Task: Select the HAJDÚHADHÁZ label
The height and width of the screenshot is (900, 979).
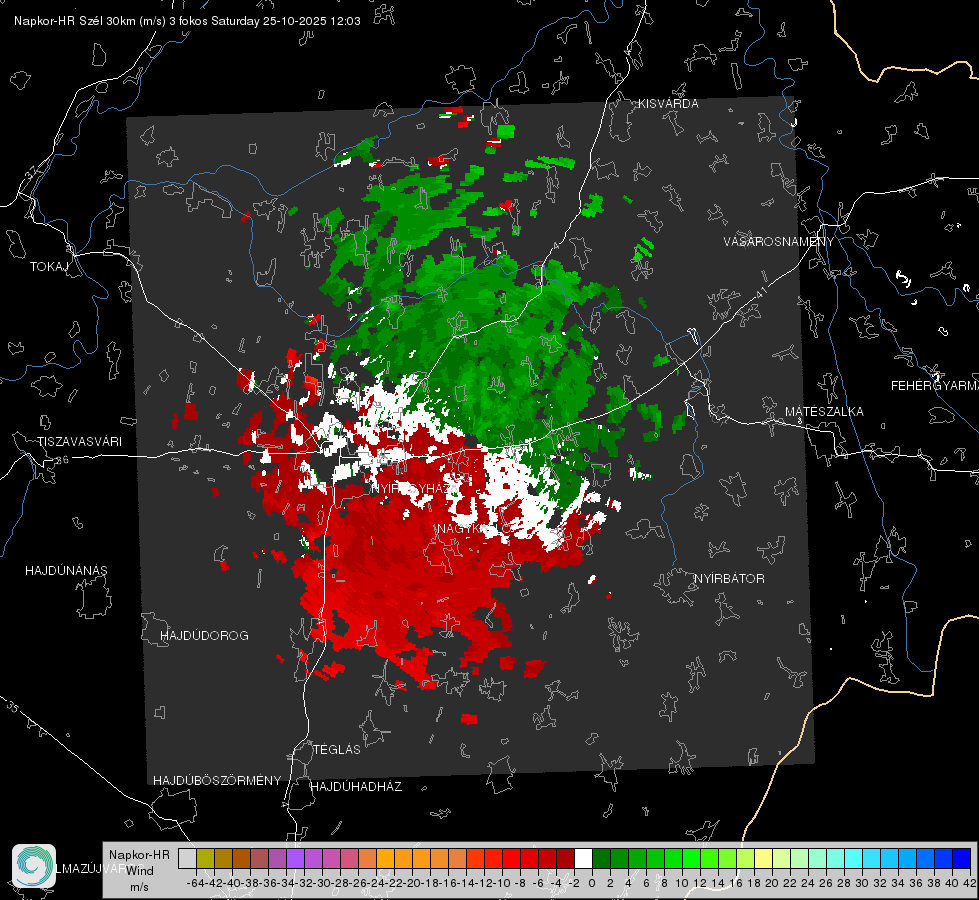Action: click(356, 787)
